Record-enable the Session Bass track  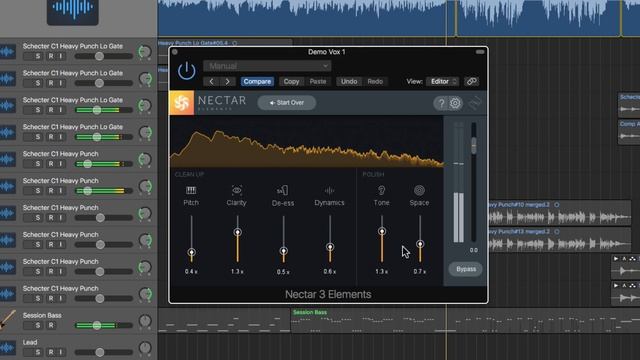coord(51,325)
